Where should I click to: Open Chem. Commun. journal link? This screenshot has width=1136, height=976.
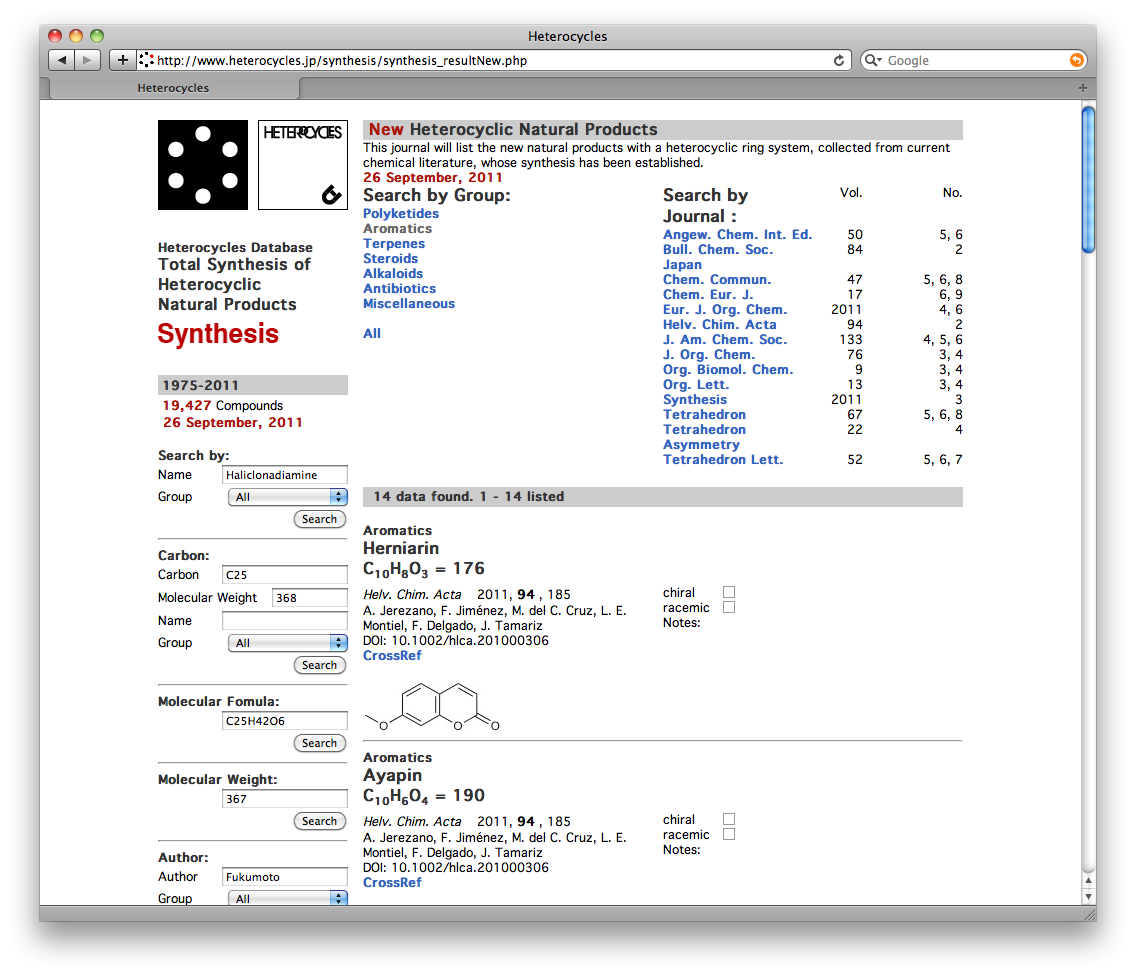tap(717, 279)
